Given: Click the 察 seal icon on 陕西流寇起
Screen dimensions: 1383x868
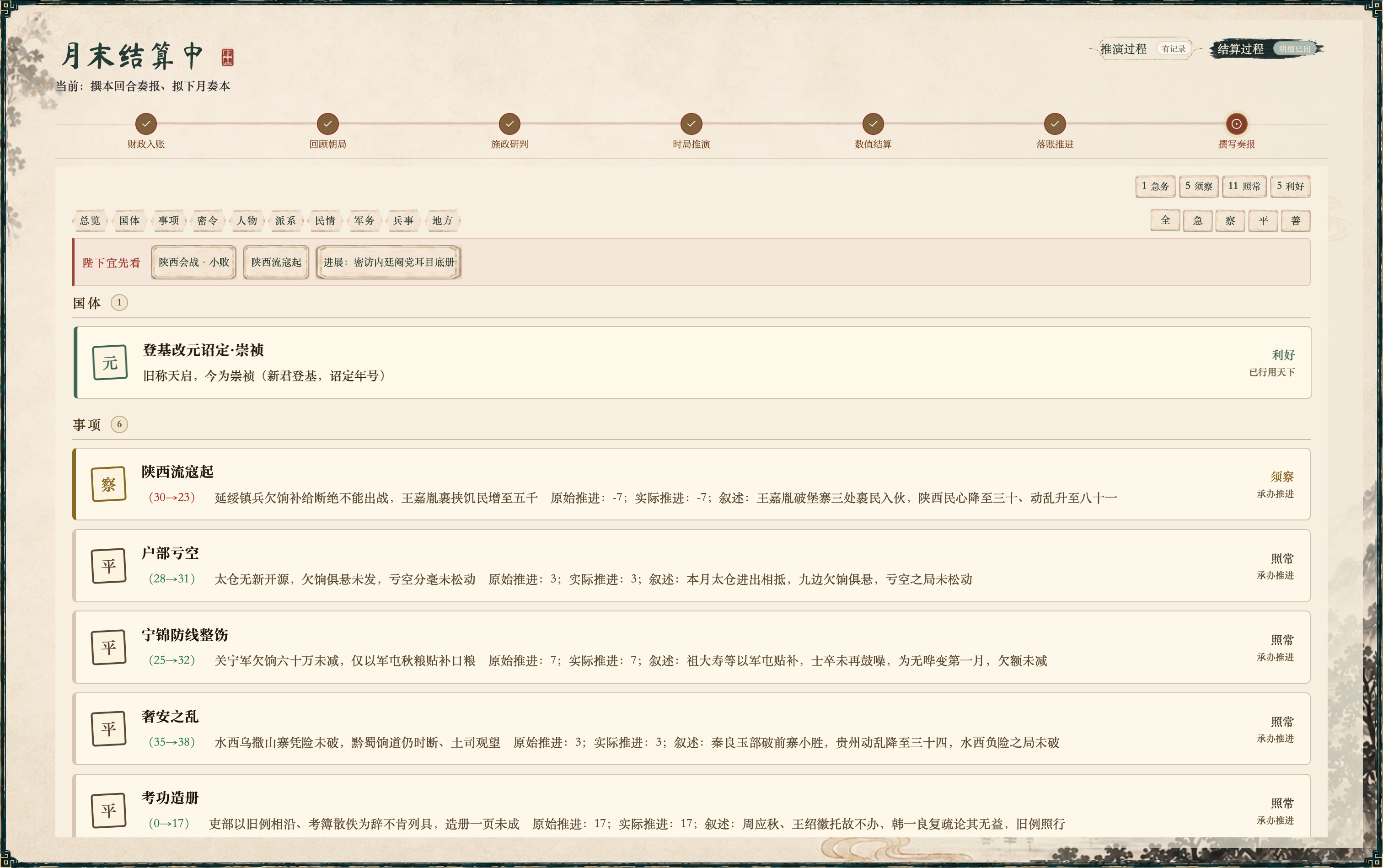Looking at the screenshot, I should (x=108, y=484).
